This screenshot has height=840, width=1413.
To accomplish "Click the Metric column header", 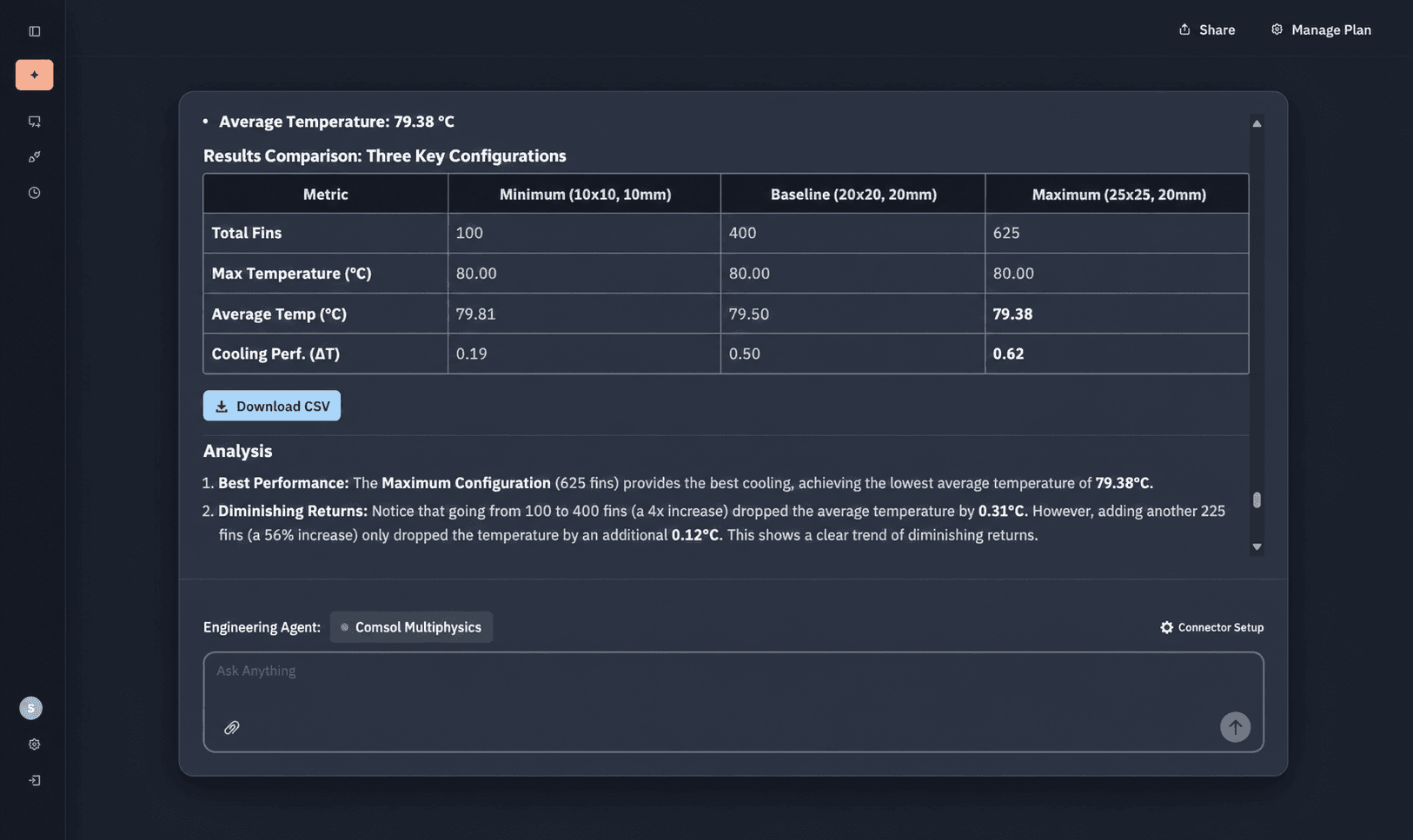I will [325, 195].
